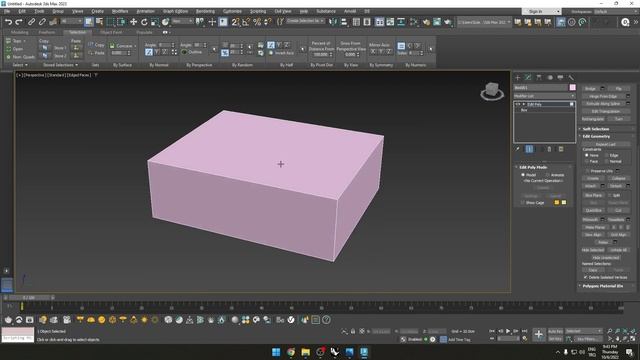Open the Animation menu

pyautogui.click(x=145, y=11)
